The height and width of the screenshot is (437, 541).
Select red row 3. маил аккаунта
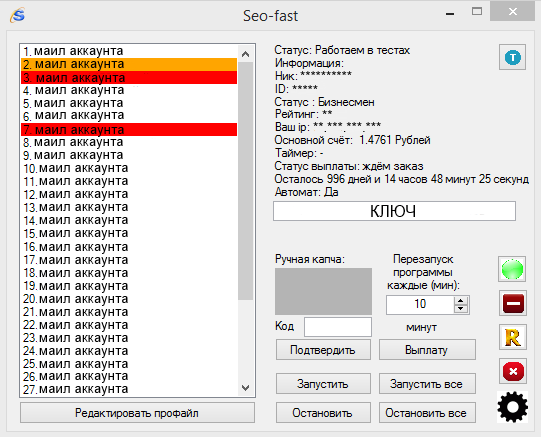[129, 78]
